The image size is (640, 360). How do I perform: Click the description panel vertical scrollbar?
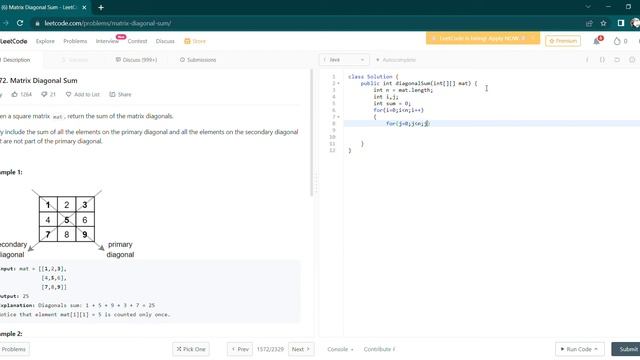pyautogui.click(x=312, y=133)
